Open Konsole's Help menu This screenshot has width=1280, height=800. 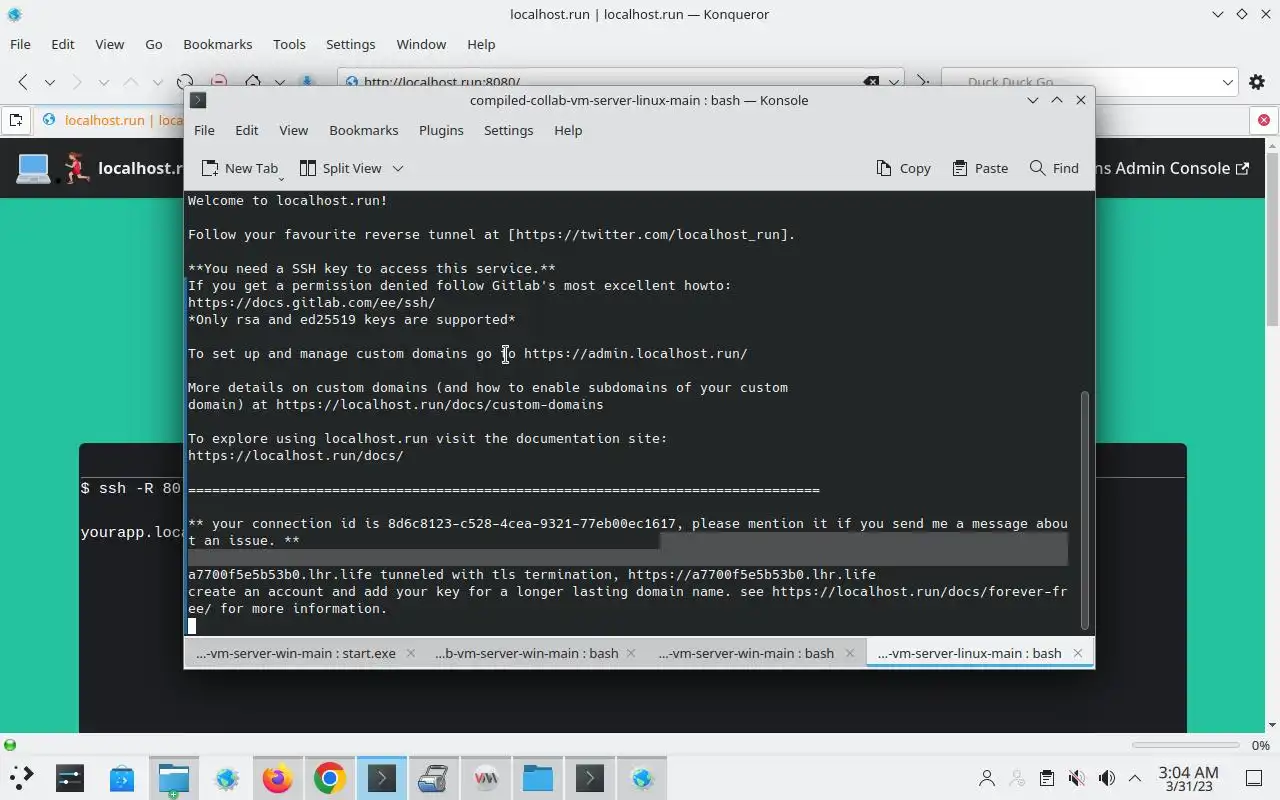(568, 130)
